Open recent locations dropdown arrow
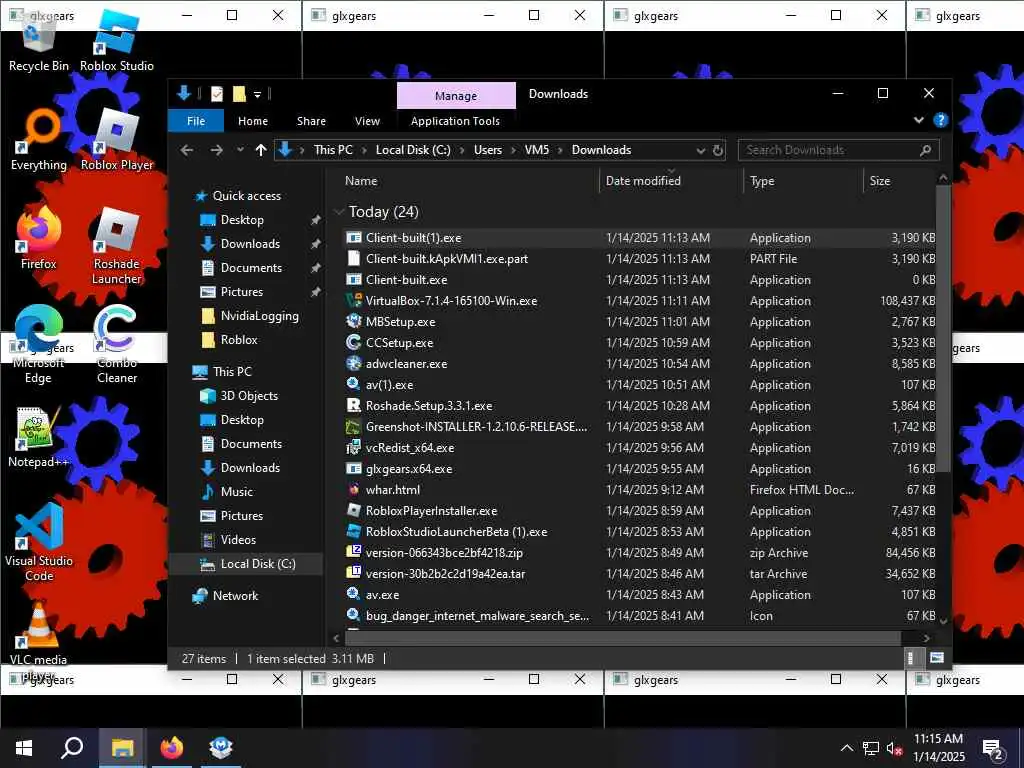The width and height of the screenshot is (1024, 768). tap(240, 150)
